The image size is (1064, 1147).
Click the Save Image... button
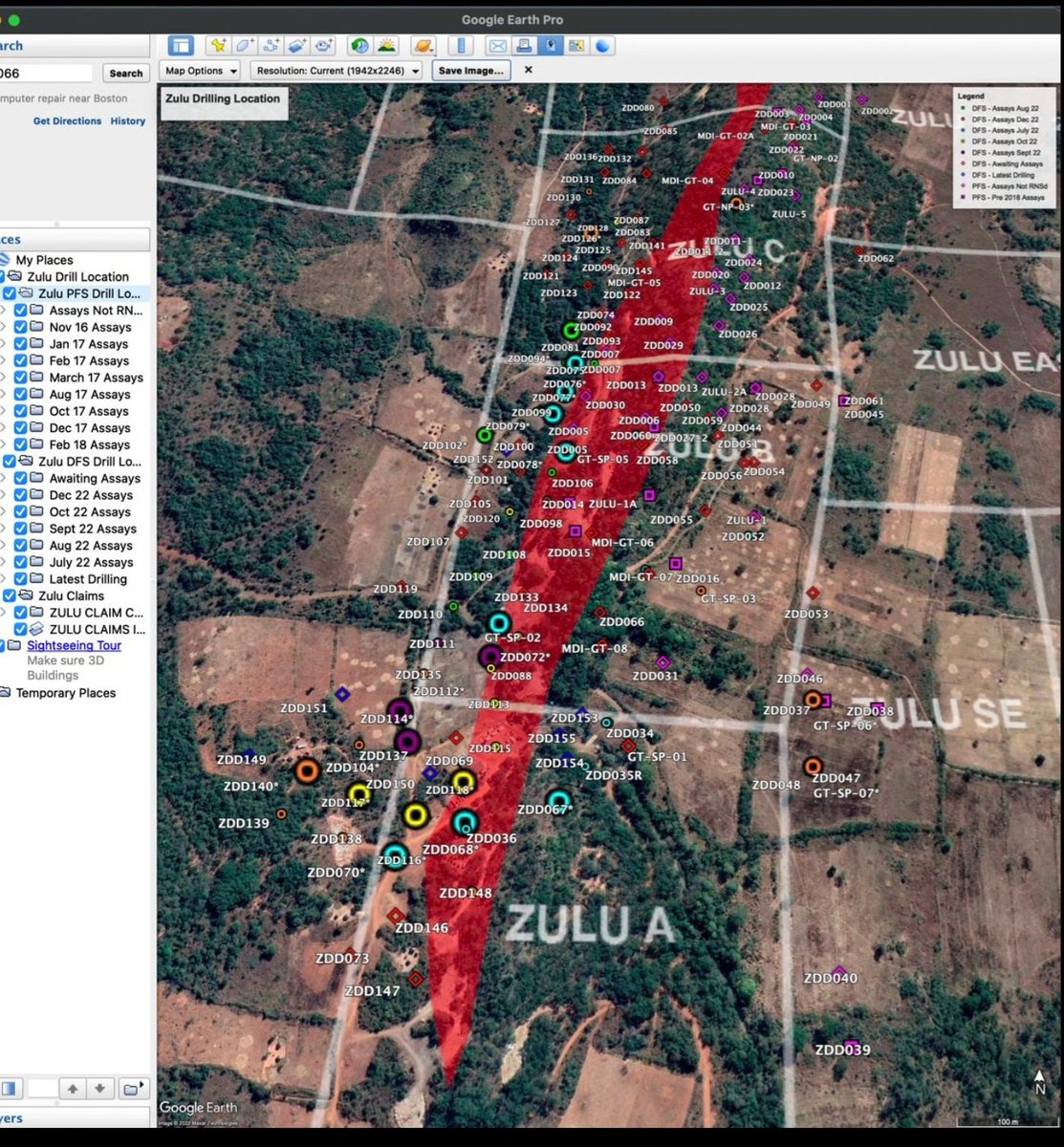pyautogui.click(x=471, y=71)
